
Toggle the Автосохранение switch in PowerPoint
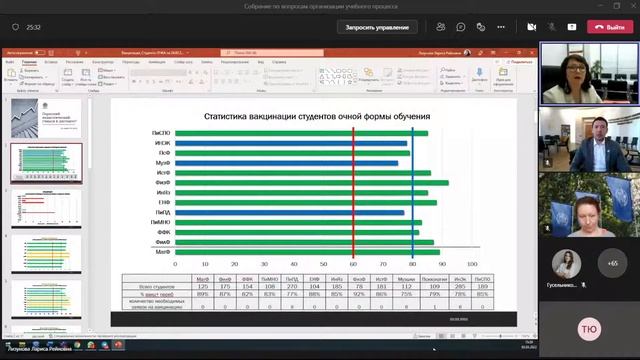tap(40, 53)
